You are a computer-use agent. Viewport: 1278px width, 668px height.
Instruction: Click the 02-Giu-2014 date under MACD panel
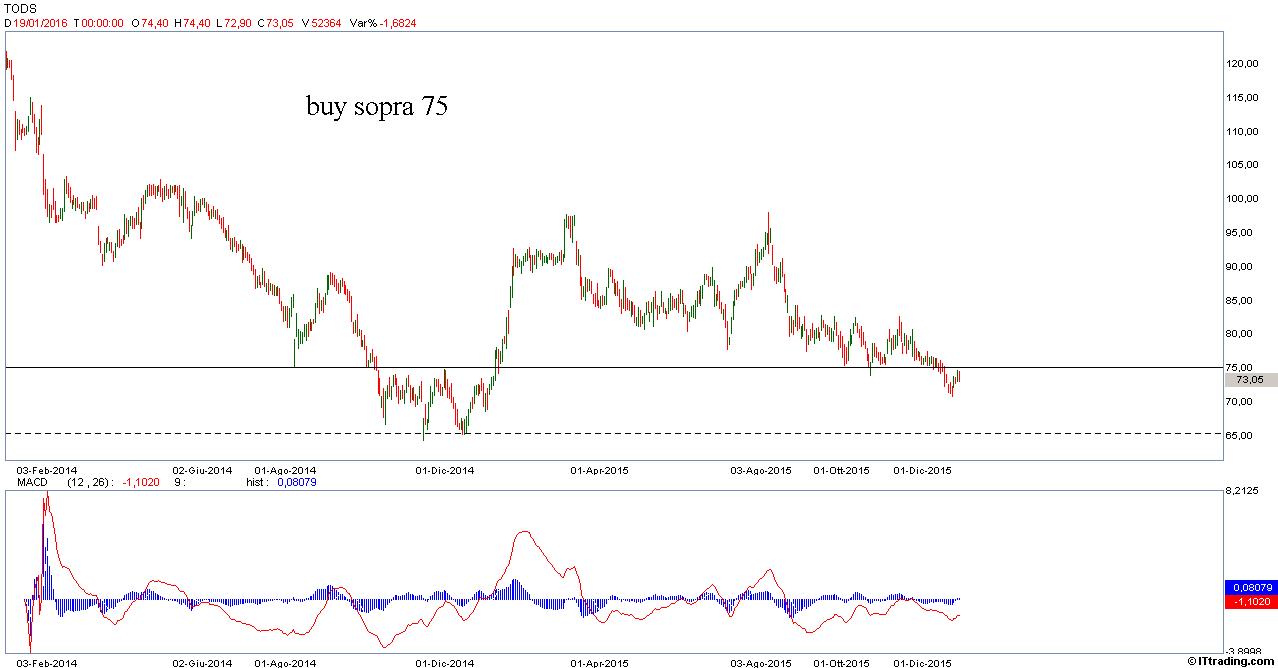[x=202, y=663]
